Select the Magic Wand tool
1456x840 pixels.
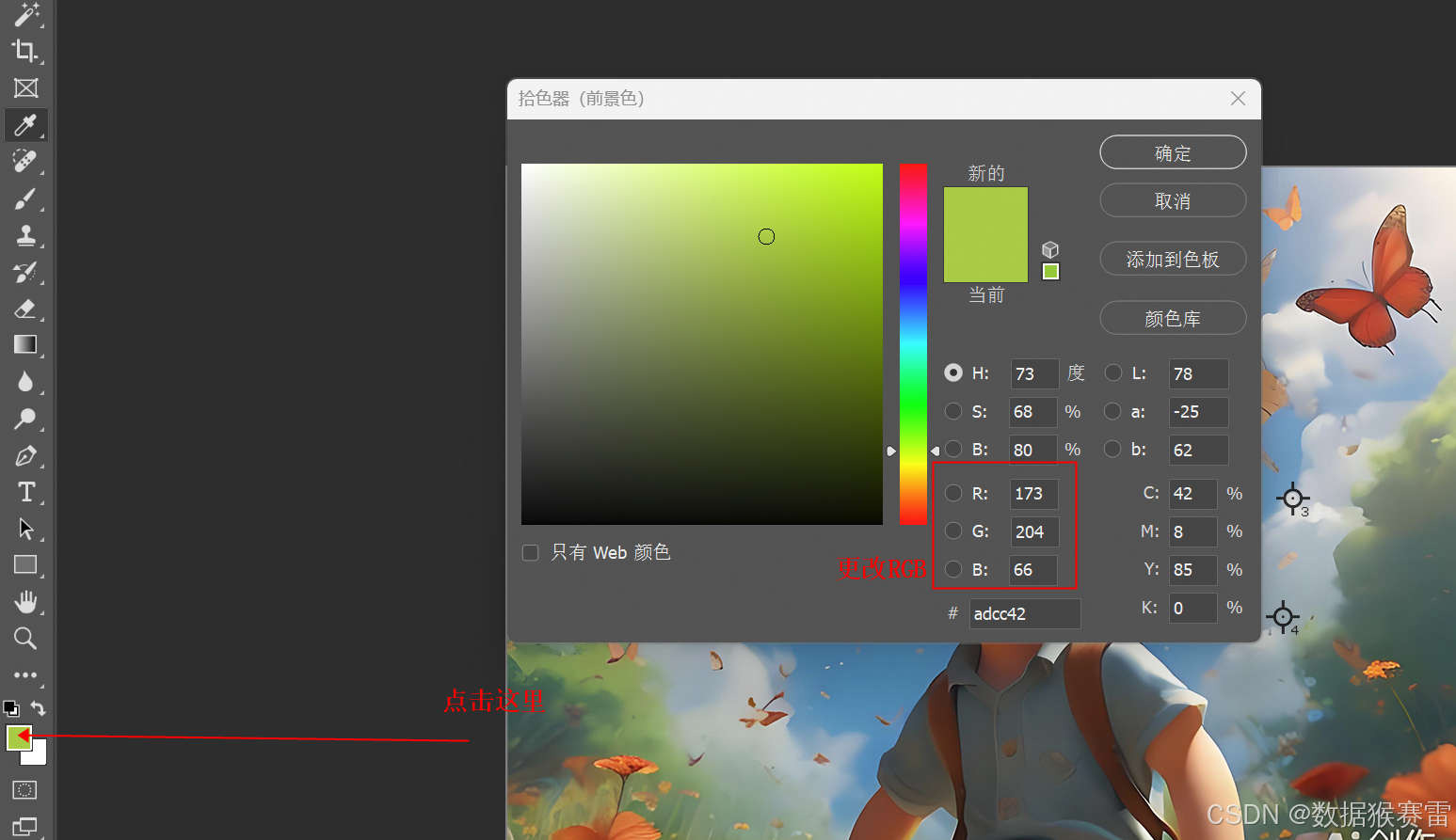coord(25,14)
